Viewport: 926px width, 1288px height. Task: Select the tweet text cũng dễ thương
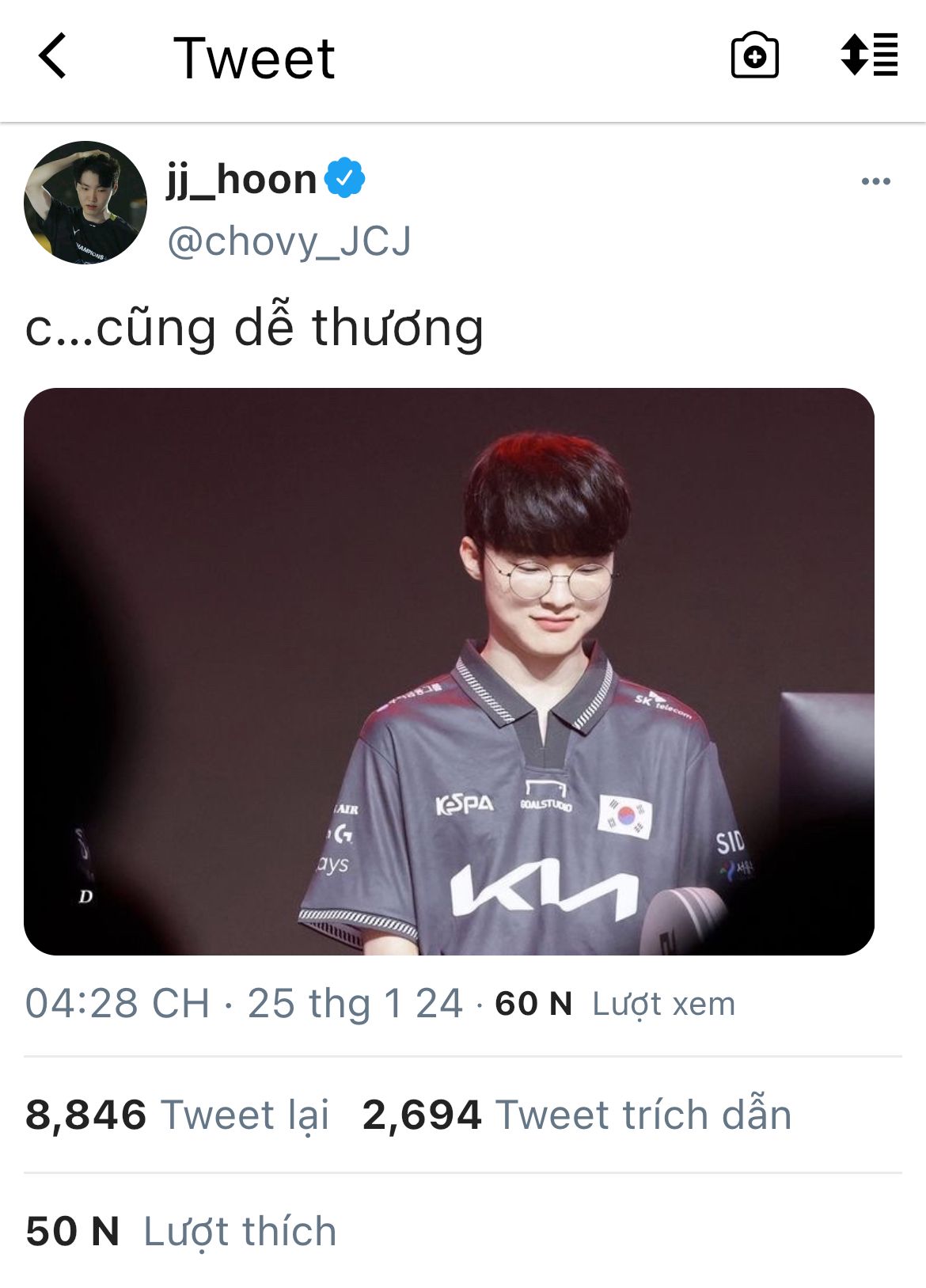(290, 327)
